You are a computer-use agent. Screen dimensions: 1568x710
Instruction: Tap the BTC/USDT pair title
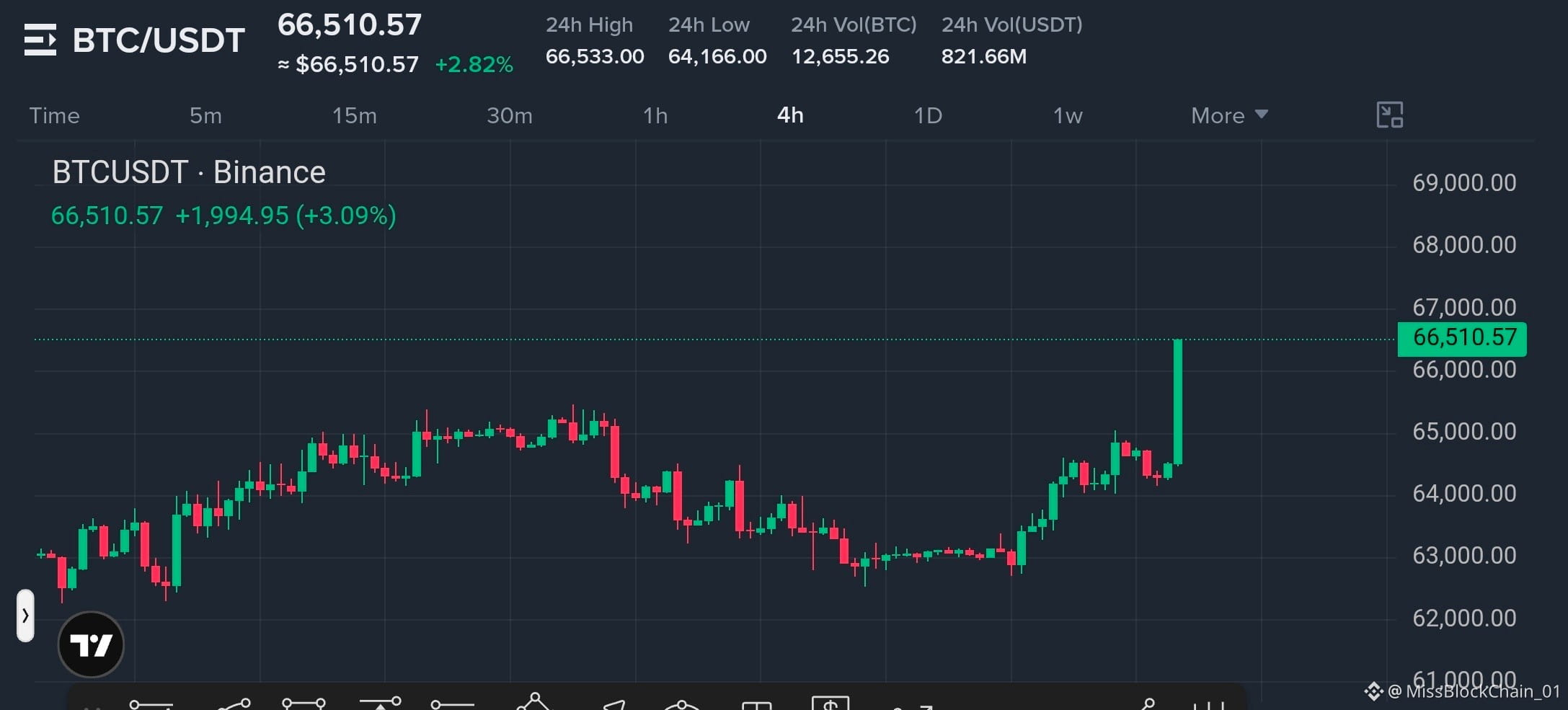click(159, 40)
